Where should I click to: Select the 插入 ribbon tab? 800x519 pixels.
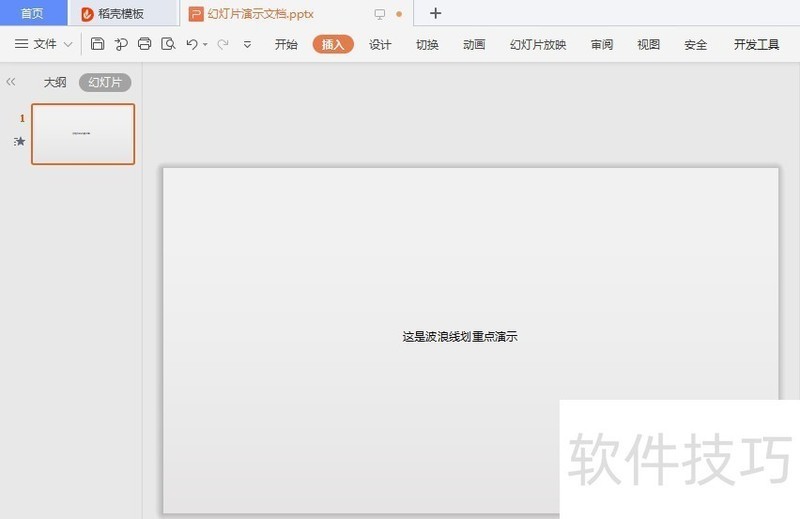point(333,44)
